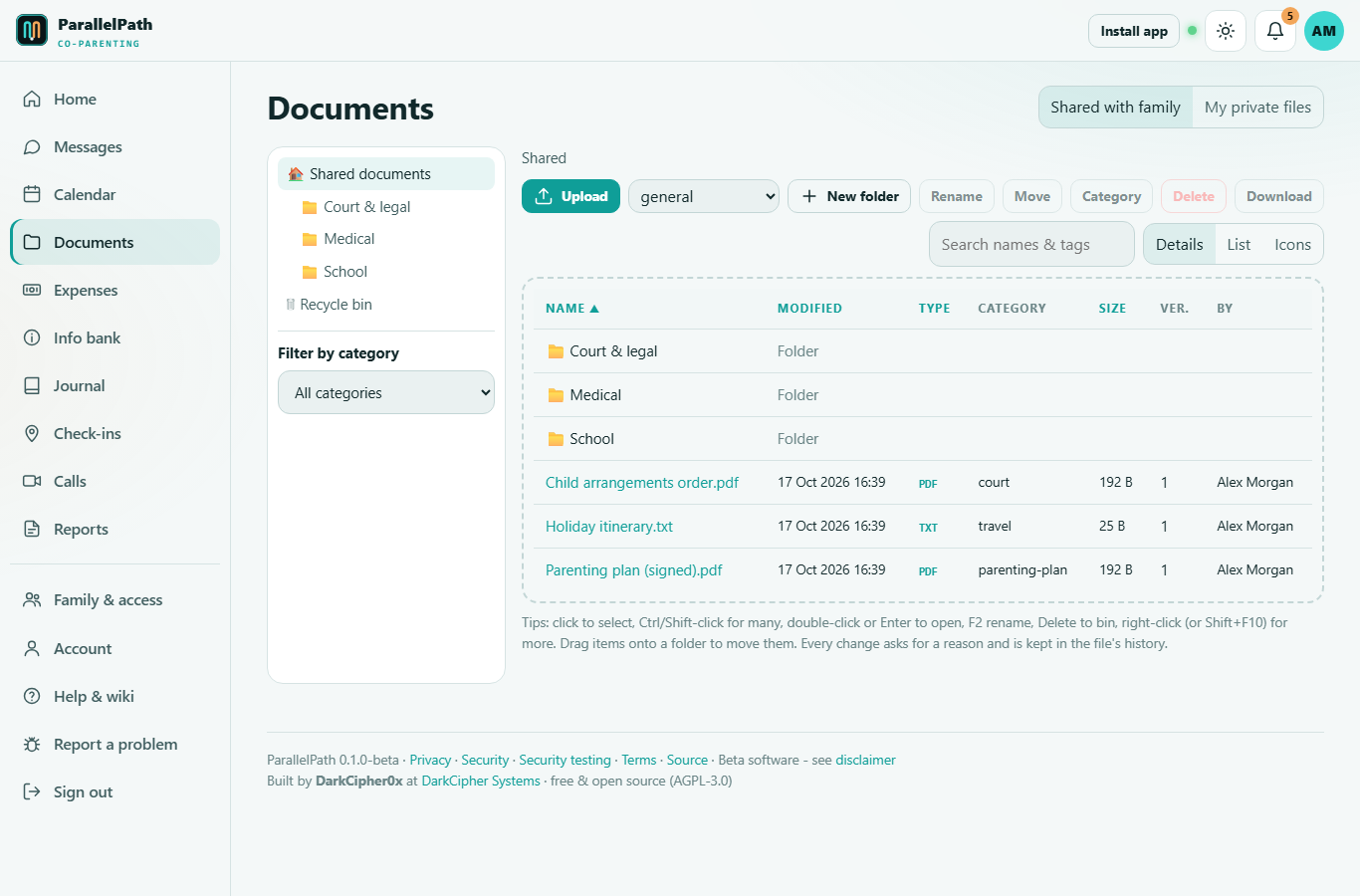The height and width of the screenshot is (896, 1360).
Task: Select the List view mode
Action: 1239,244
